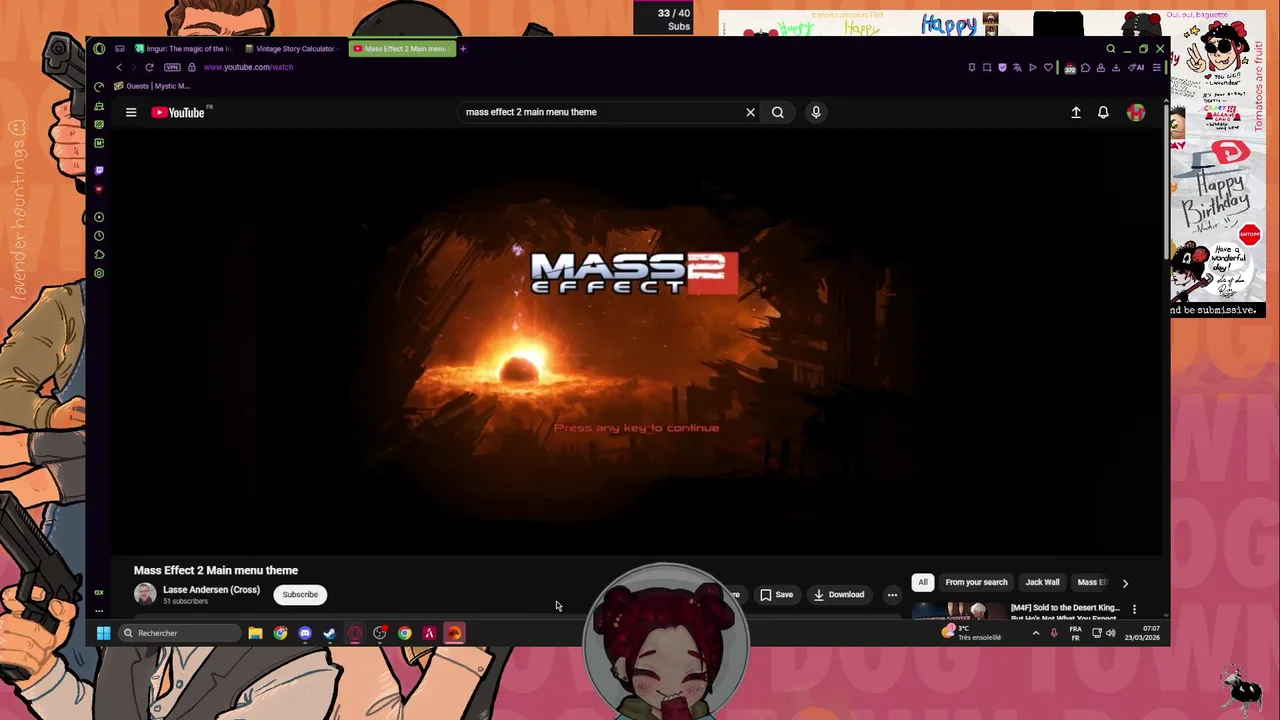Open history clock icon in sidebar
1280x720 pixels.
[99, 236]
